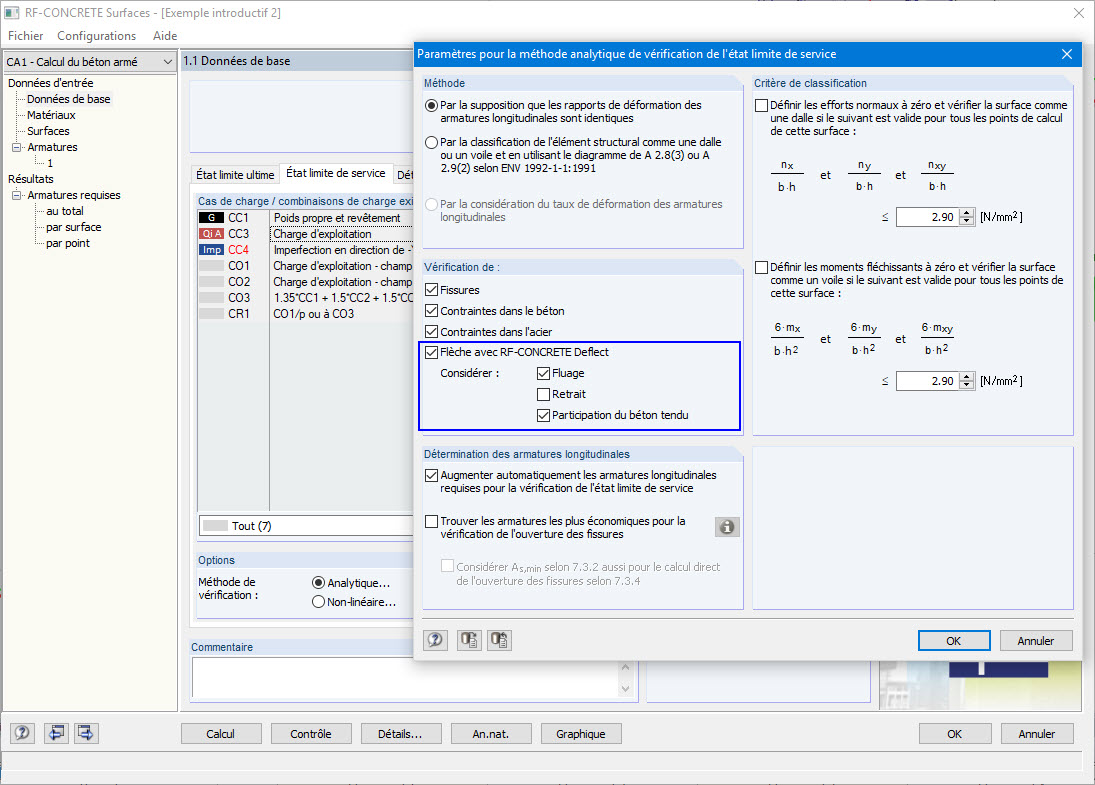The image size is (1095, 785).
Task: Click the help icon in the dialog footer
Action: click(x=435, y=640)
